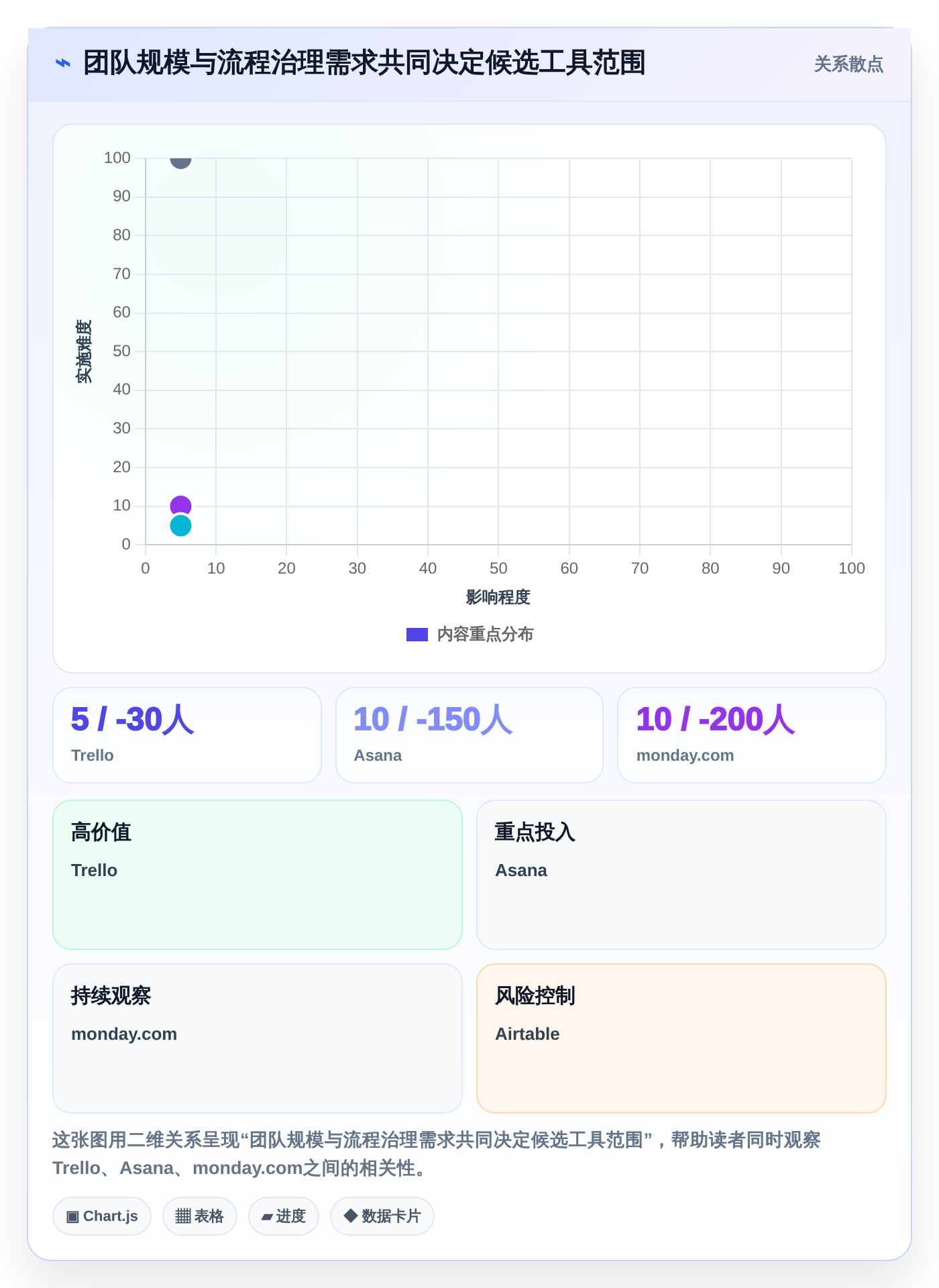
Task: Click the purple scatter point near 10
Action: pyautogui.click(x=180, y=506)
